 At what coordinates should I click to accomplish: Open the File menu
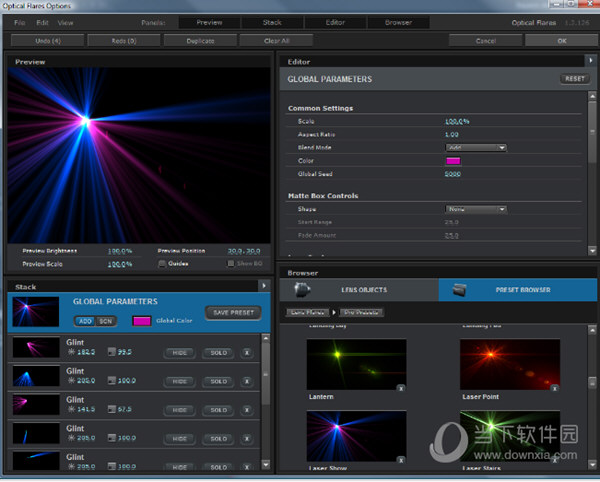pos(20,23)
